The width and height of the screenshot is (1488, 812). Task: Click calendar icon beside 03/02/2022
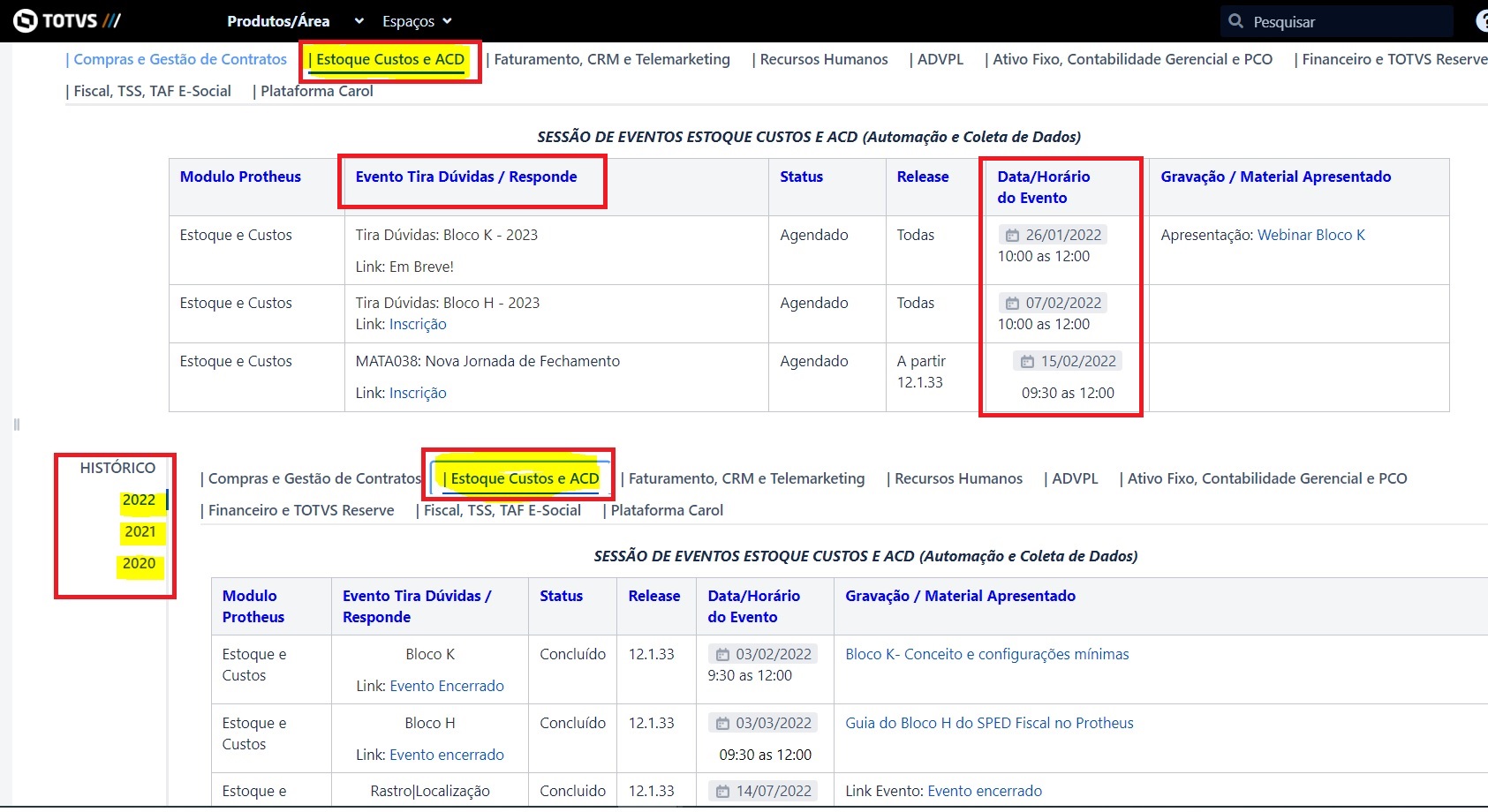(722, 655)
